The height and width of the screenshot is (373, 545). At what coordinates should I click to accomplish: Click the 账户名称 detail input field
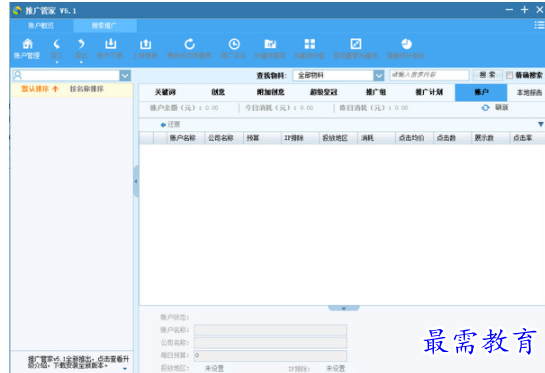click(x=270, y=330)
